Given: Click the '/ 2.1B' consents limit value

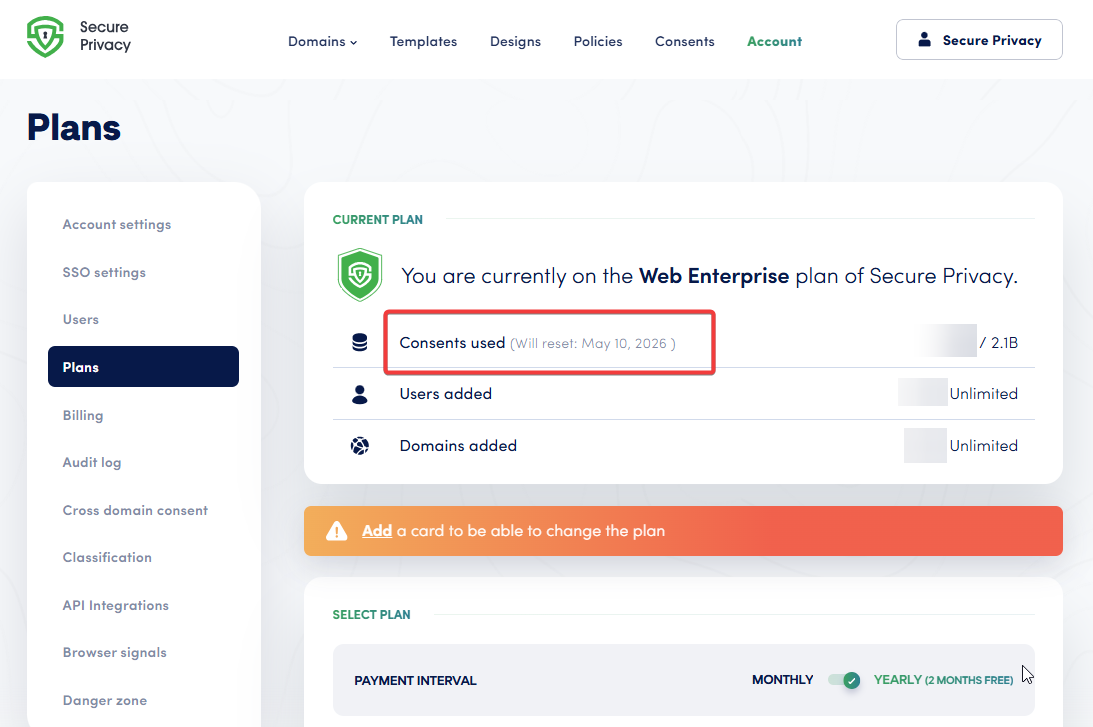Looking at the screenshot, I should click(x=998, y=343).
